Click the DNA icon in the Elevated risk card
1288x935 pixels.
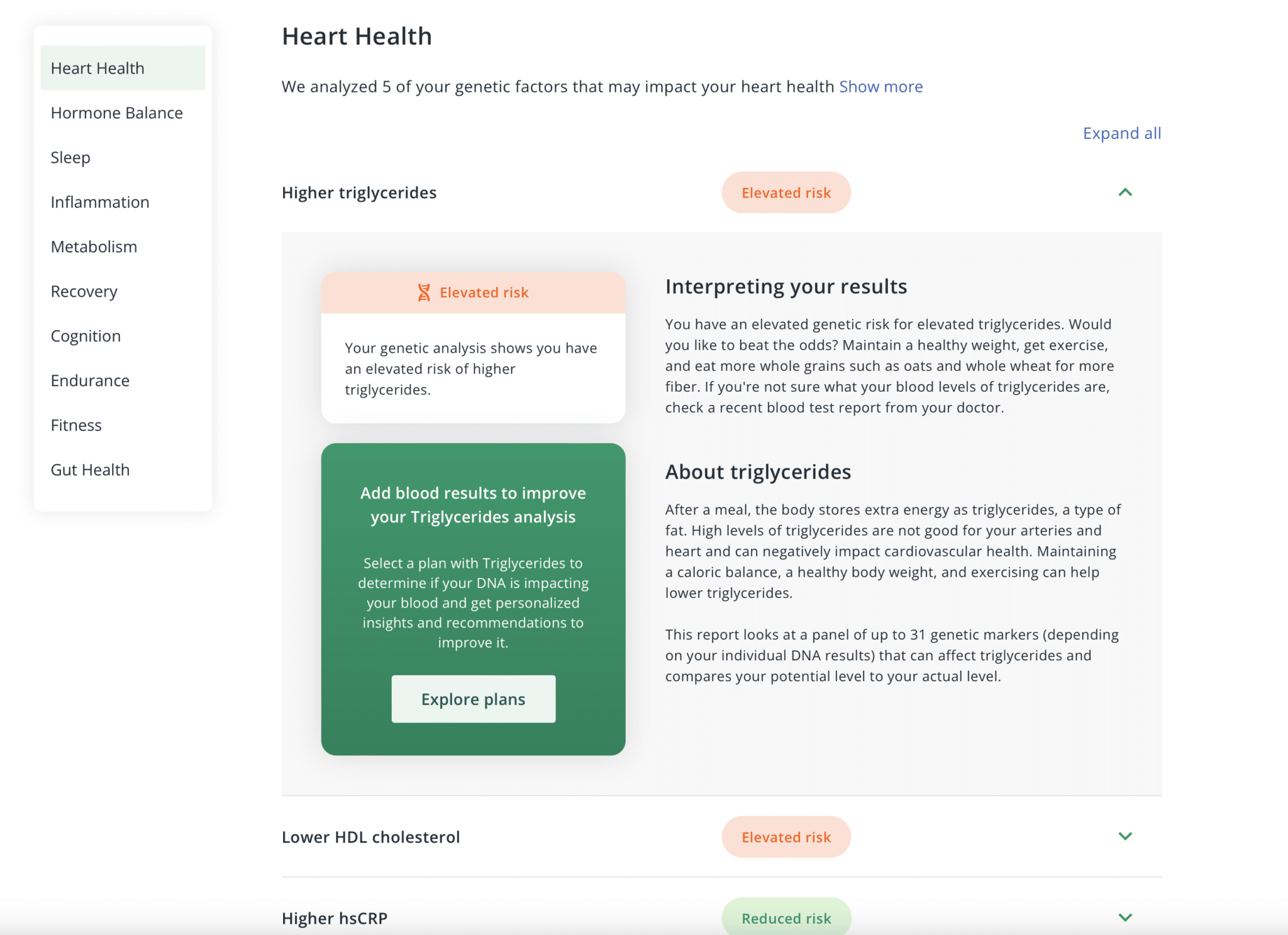click(424, 291)
